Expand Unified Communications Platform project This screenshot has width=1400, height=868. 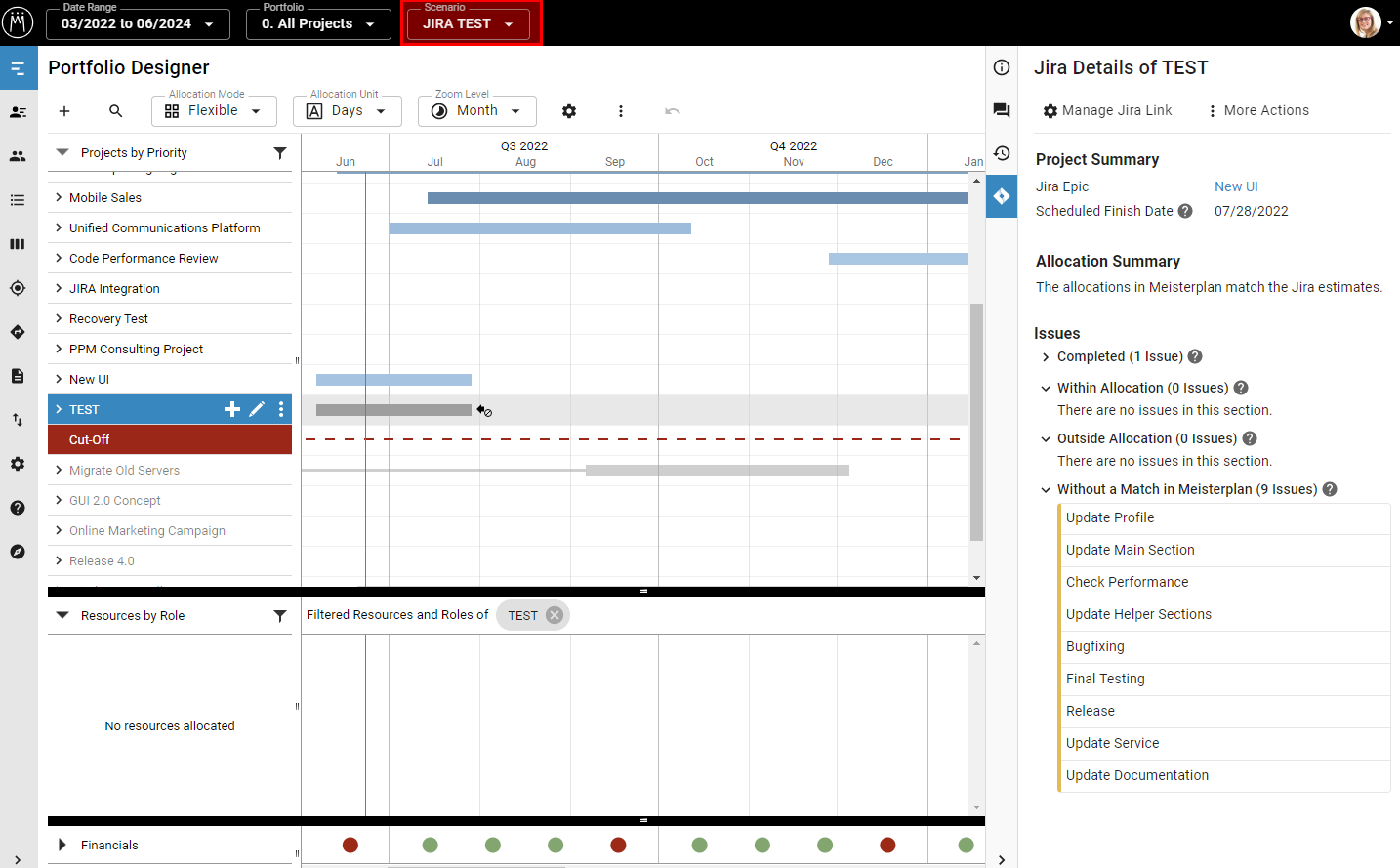coord(59,227)
